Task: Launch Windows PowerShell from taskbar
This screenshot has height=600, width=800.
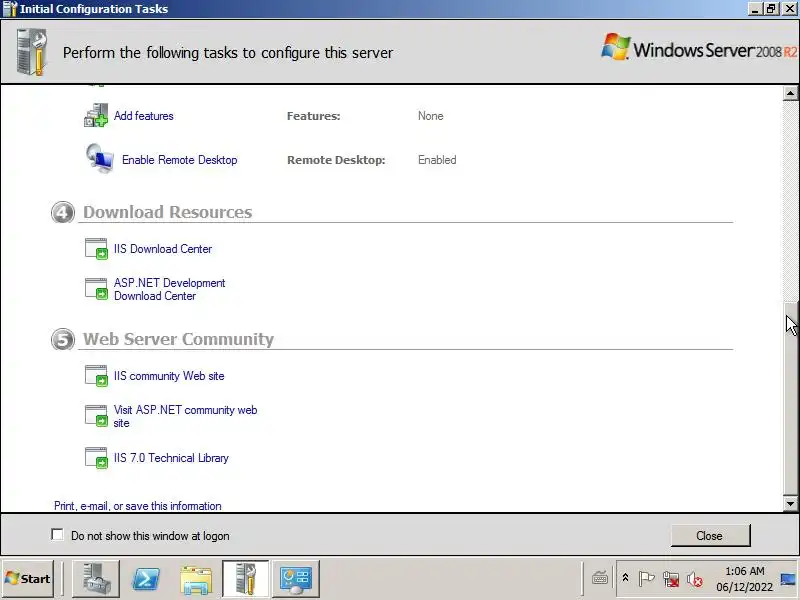Action: point(146,579)
